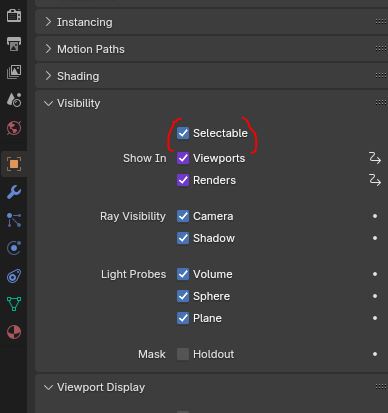Viewport: 388px width, 413px height.
Task: Open the Particles properties tab
Action: tap(14, 220)
